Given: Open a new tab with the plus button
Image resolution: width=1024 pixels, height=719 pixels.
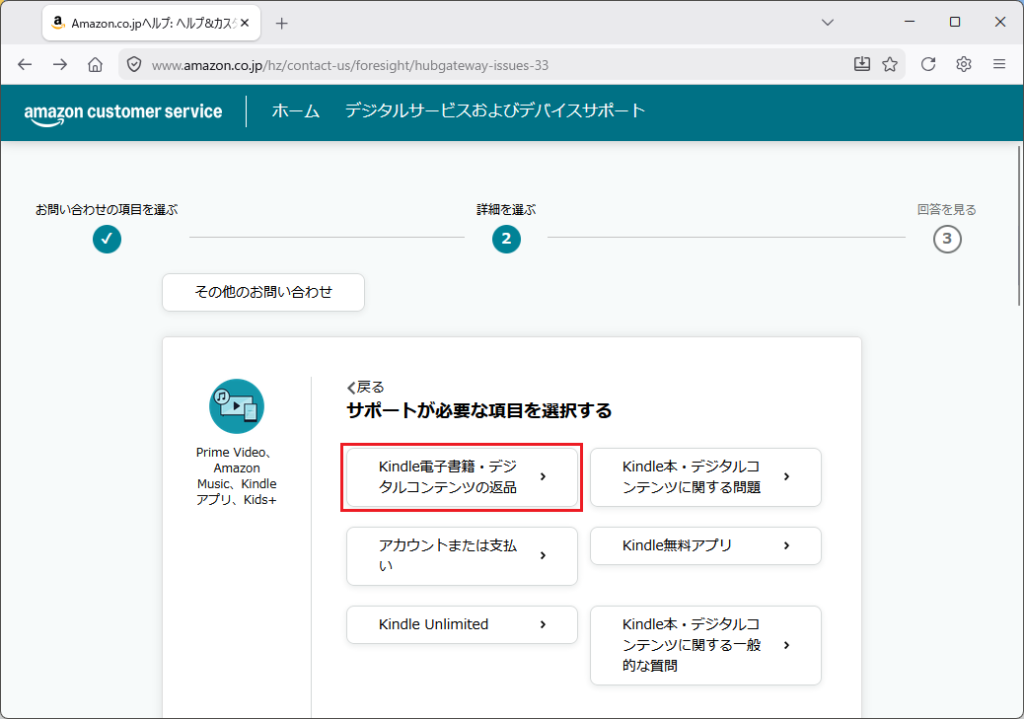Looking at the screenshot, I should 281,24.
